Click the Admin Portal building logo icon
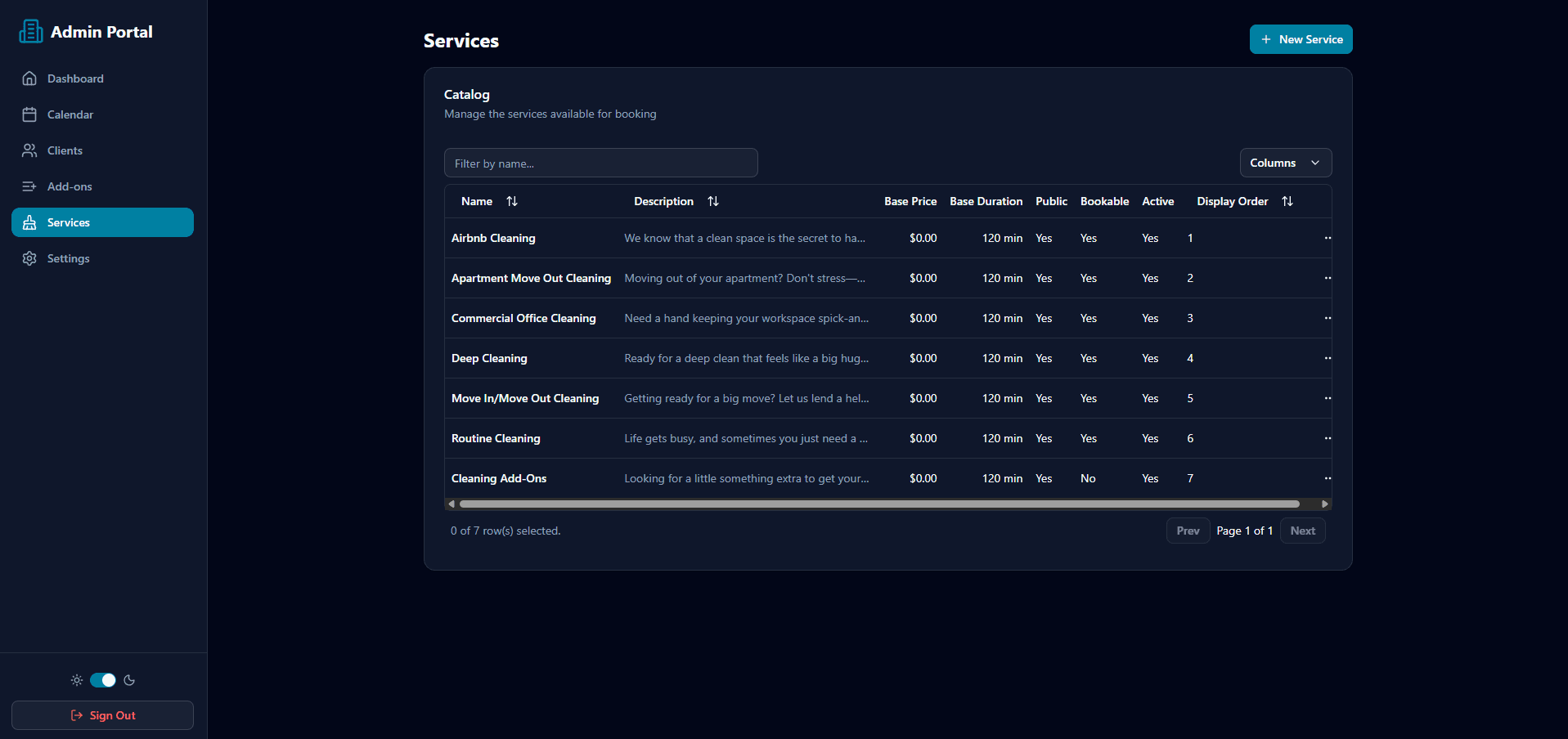The image size is (1568, 739). tap(29, 30)
